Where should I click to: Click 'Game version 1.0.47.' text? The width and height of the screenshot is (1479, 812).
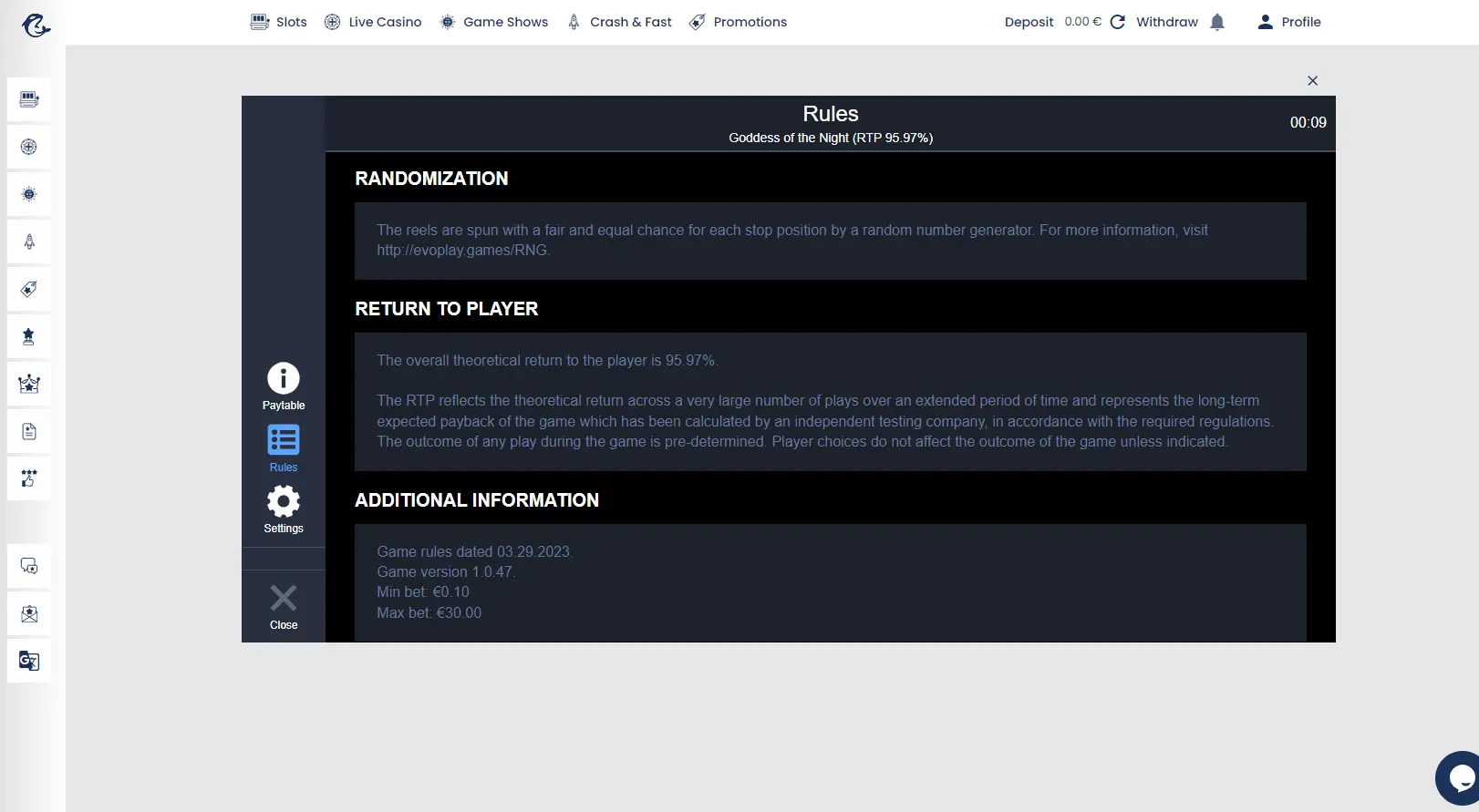446,572
